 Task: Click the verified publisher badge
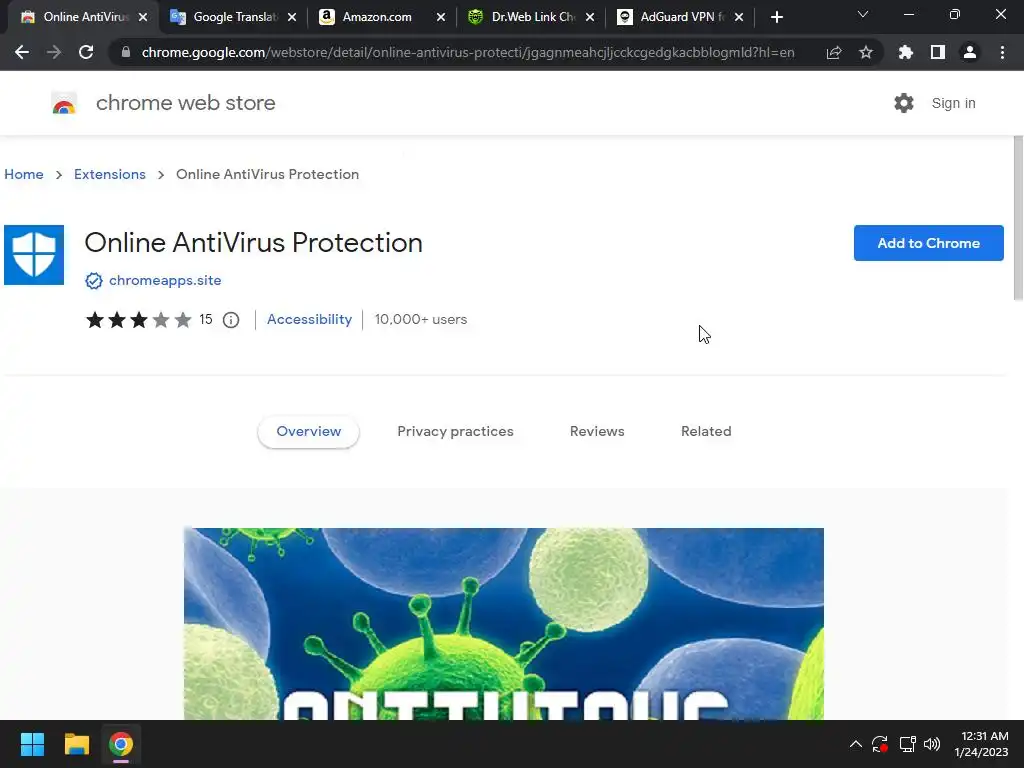click(x=93, y=281)
